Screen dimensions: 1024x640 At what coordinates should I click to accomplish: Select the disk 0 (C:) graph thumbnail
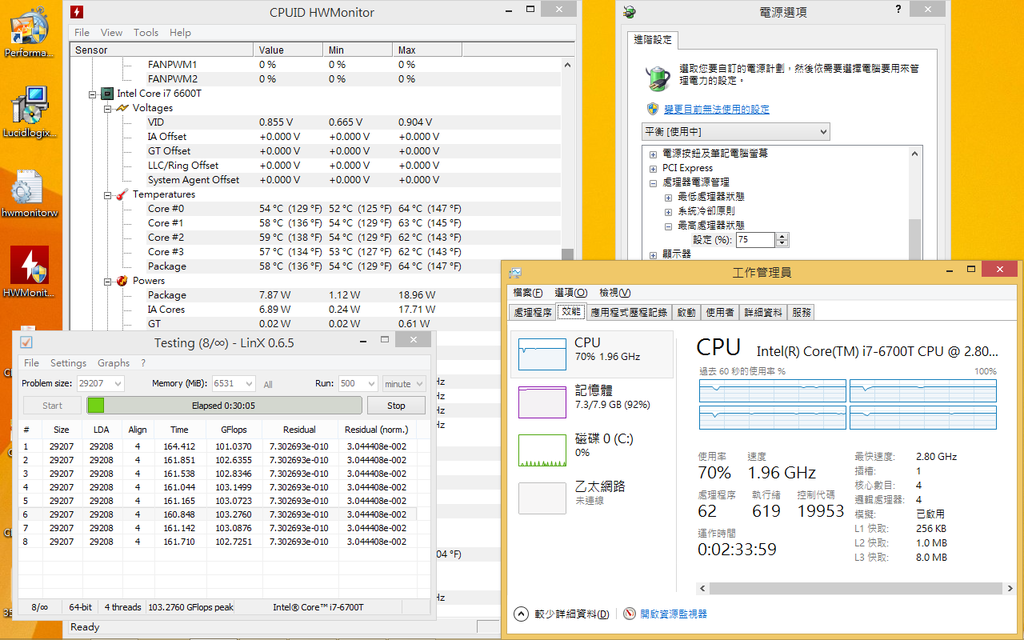(x=542, y=450)
